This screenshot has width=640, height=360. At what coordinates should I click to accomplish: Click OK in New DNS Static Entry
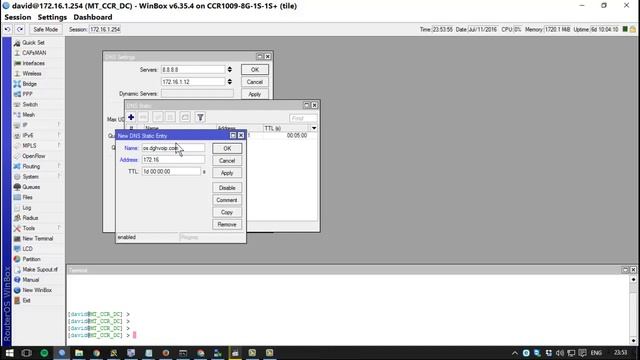[x=227, y=149]
